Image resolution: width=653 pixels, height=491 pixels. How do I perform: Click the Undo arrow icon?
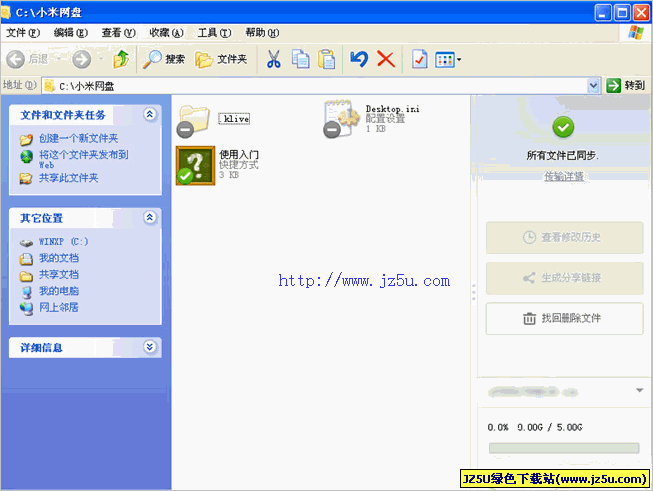coord(359,59)
